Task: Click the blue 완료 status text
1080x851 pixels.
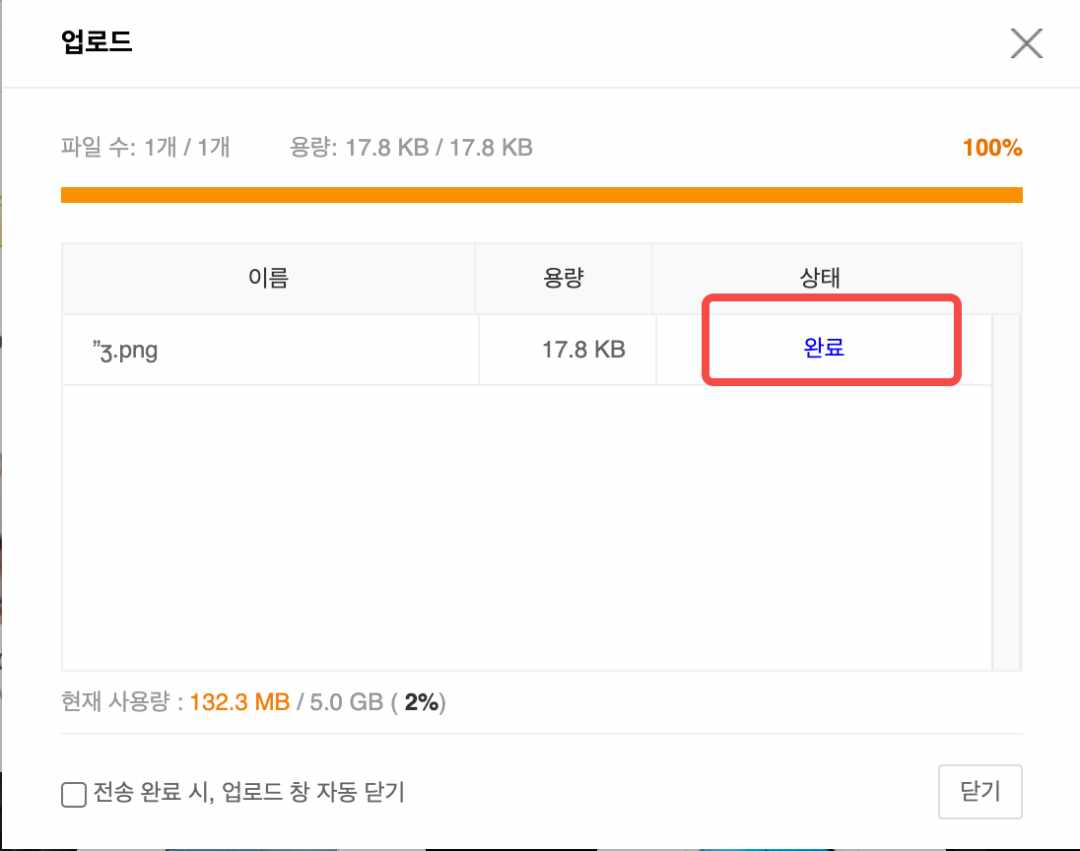Action: [824, 347]
